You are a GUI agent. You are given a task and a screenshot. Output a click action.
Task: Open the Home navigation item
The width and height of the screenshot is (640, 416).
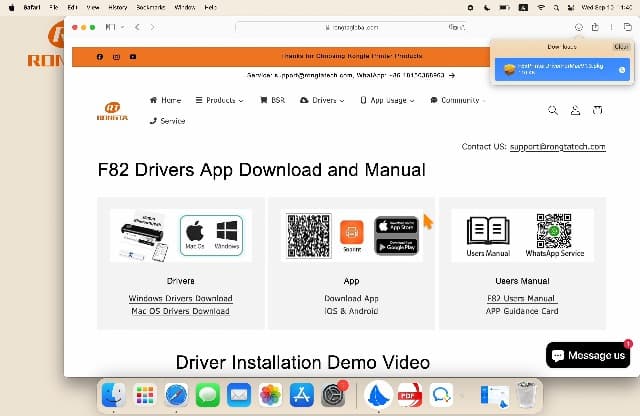coord(165,100)
